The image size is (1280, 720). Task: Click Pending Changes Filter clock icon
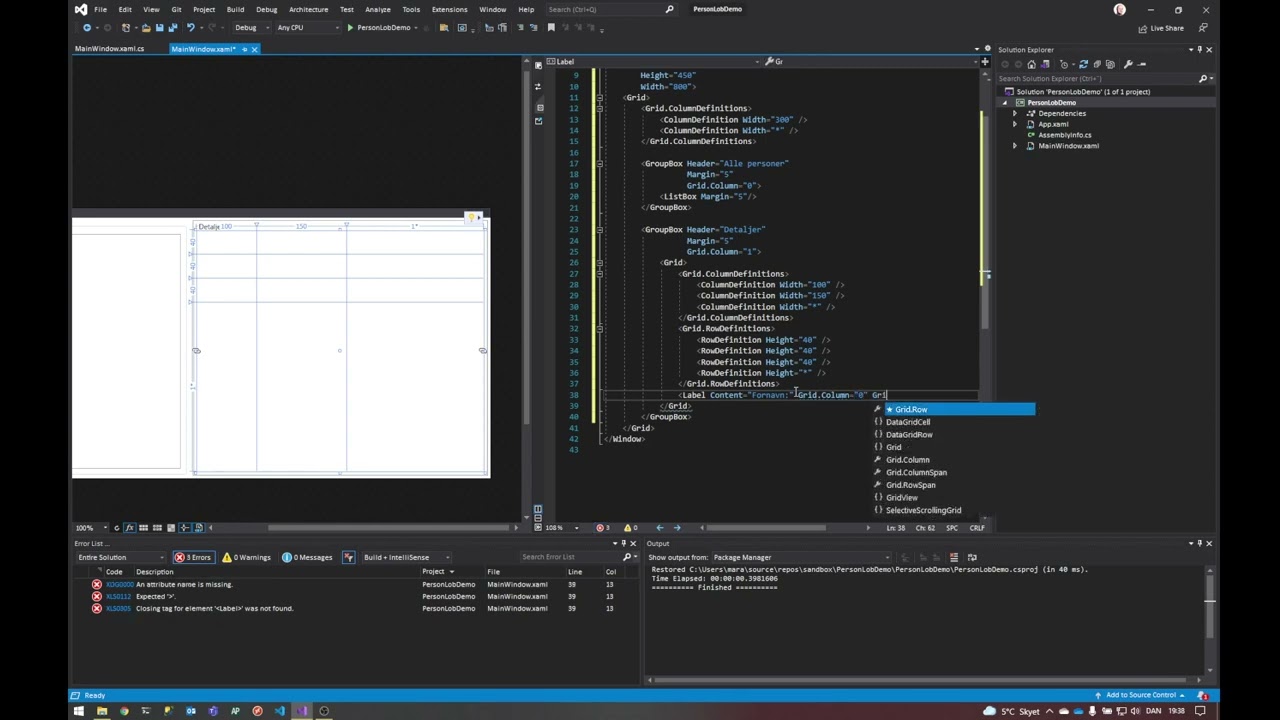pyautogui.click(x=1064, y=64)
